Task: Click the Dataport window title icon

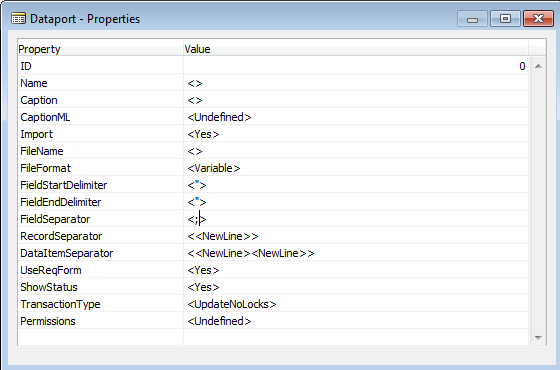Action: coord(18,18)
